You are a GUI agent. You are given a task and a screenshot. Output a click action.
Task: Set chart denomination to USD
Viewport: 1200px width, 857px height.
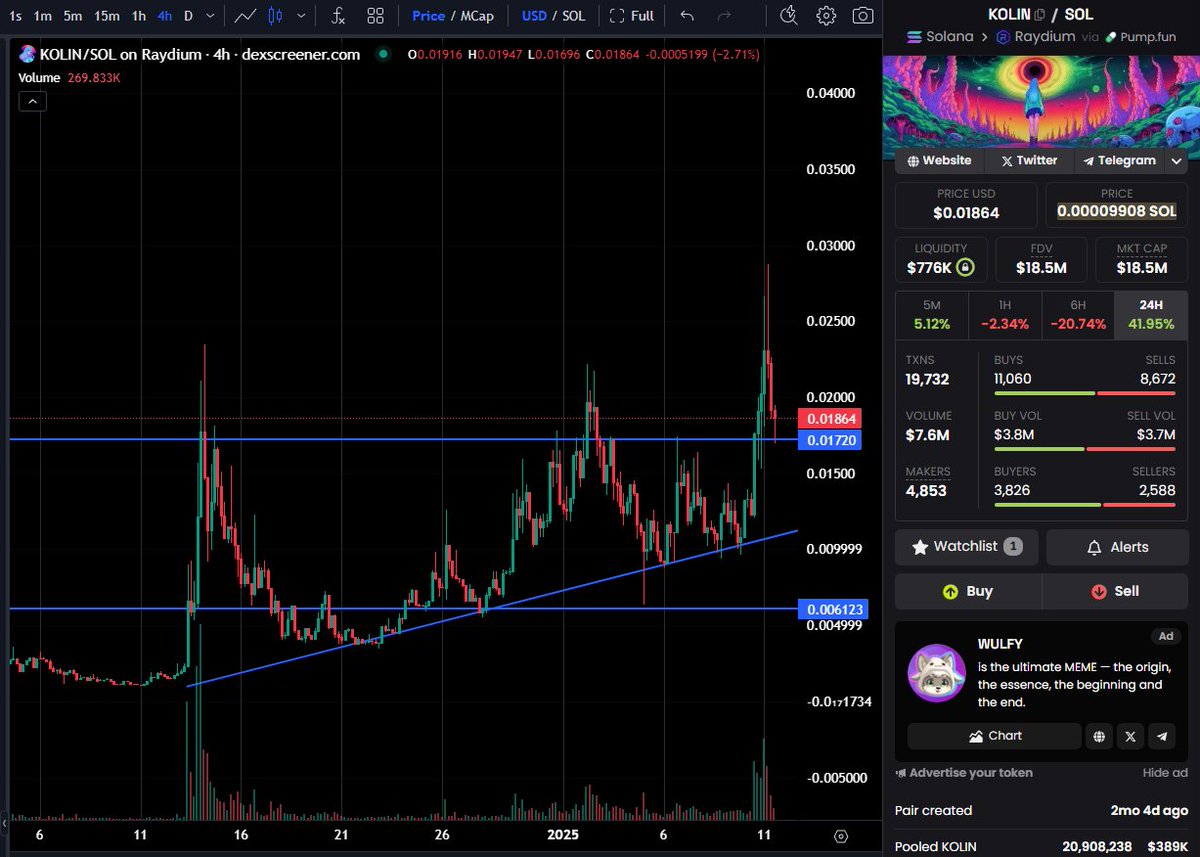pos(534,16)
